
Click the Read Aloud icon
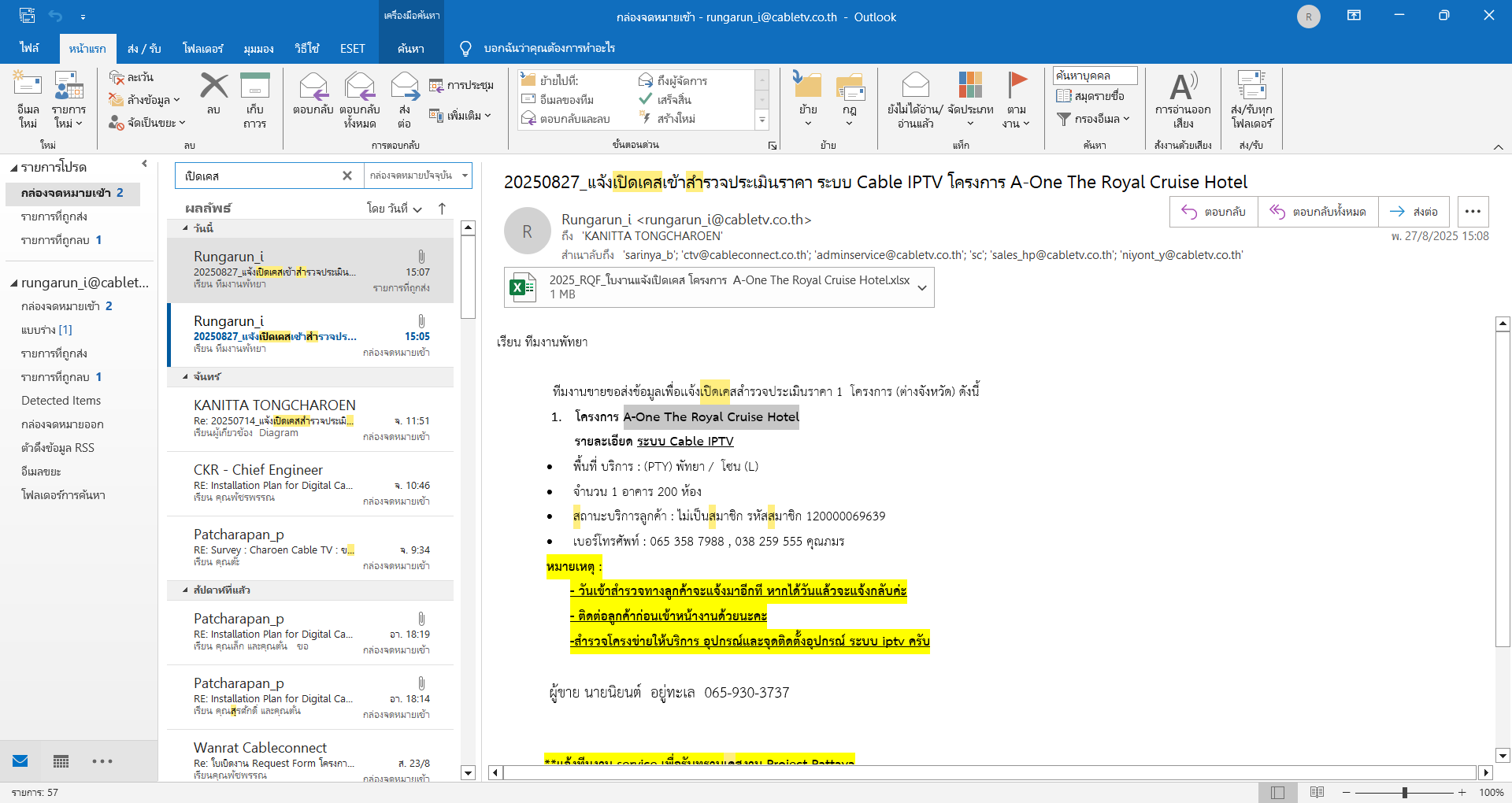[x=1183, y=87]
